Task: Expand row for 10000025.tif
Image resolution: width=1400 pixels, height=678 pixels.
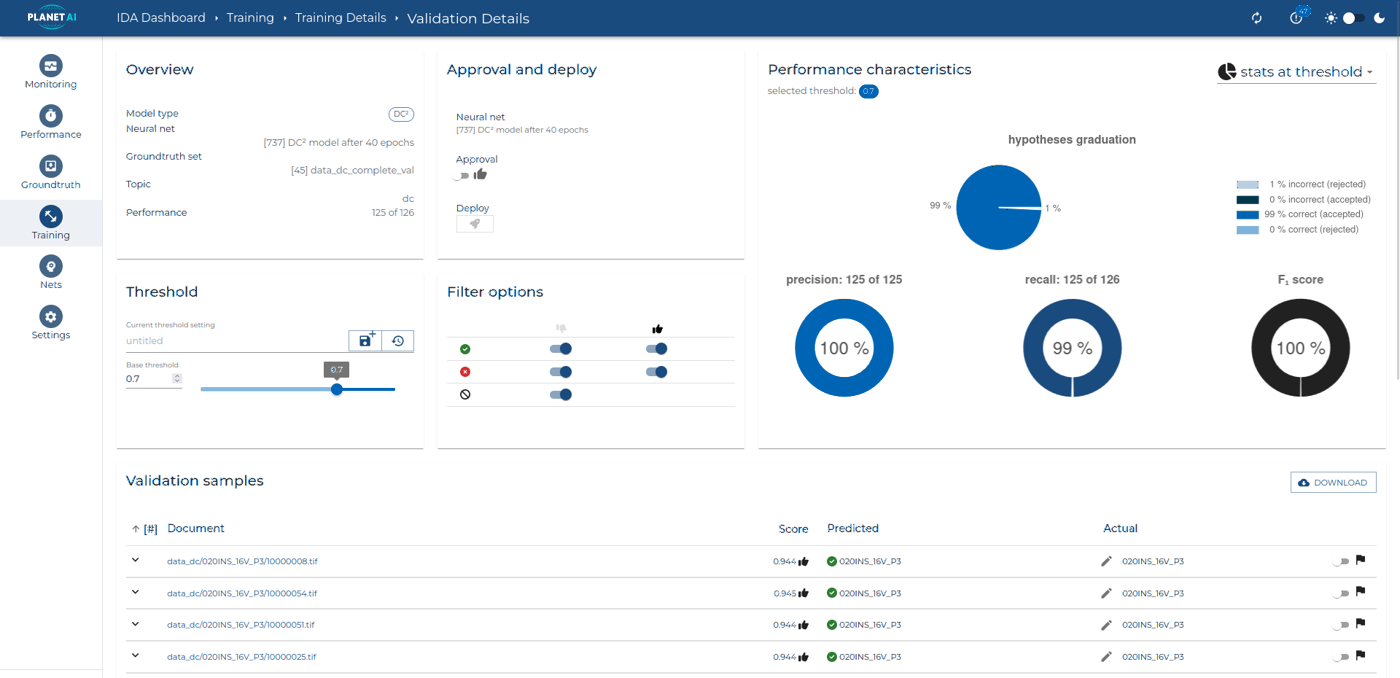Action: click(136, 656)
